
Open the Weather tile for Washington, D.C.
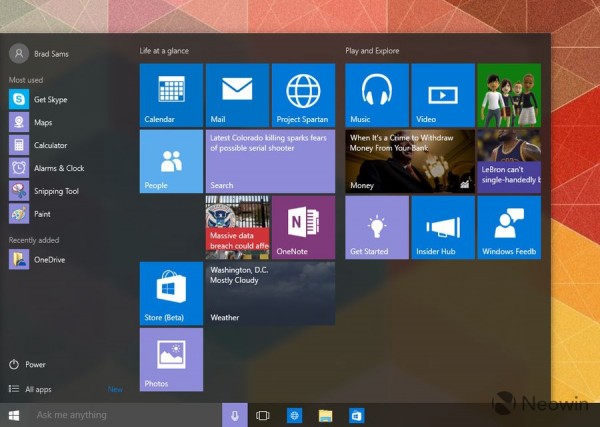click(270, 293)
